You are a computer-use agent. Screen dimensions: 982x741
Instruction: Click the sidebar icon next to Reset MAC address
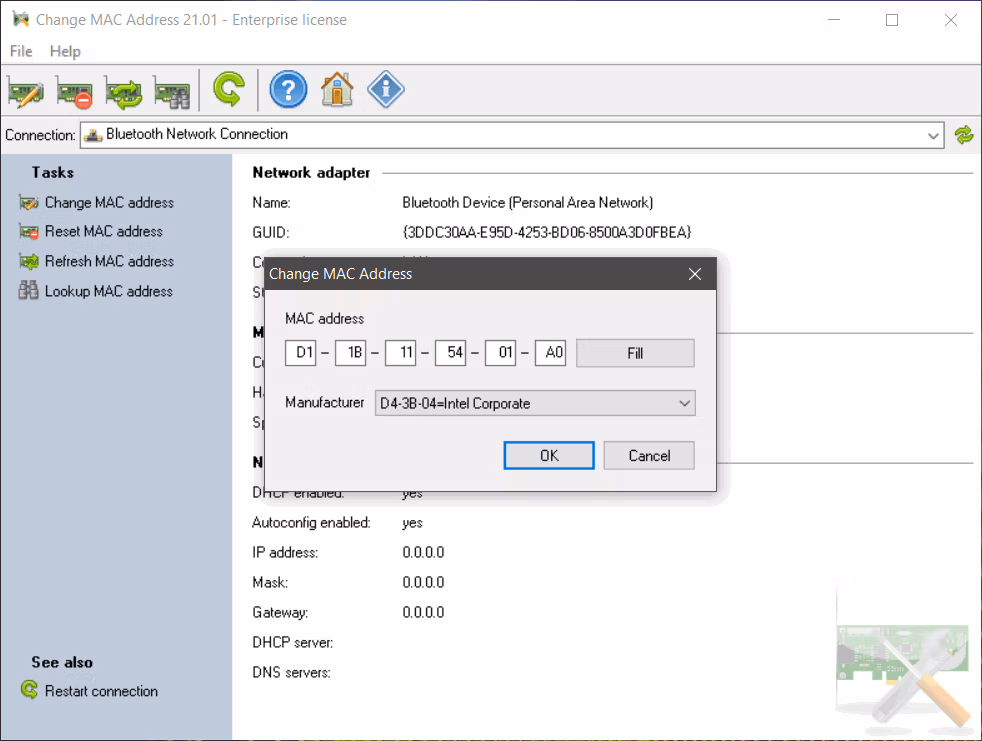click(29, 232)
